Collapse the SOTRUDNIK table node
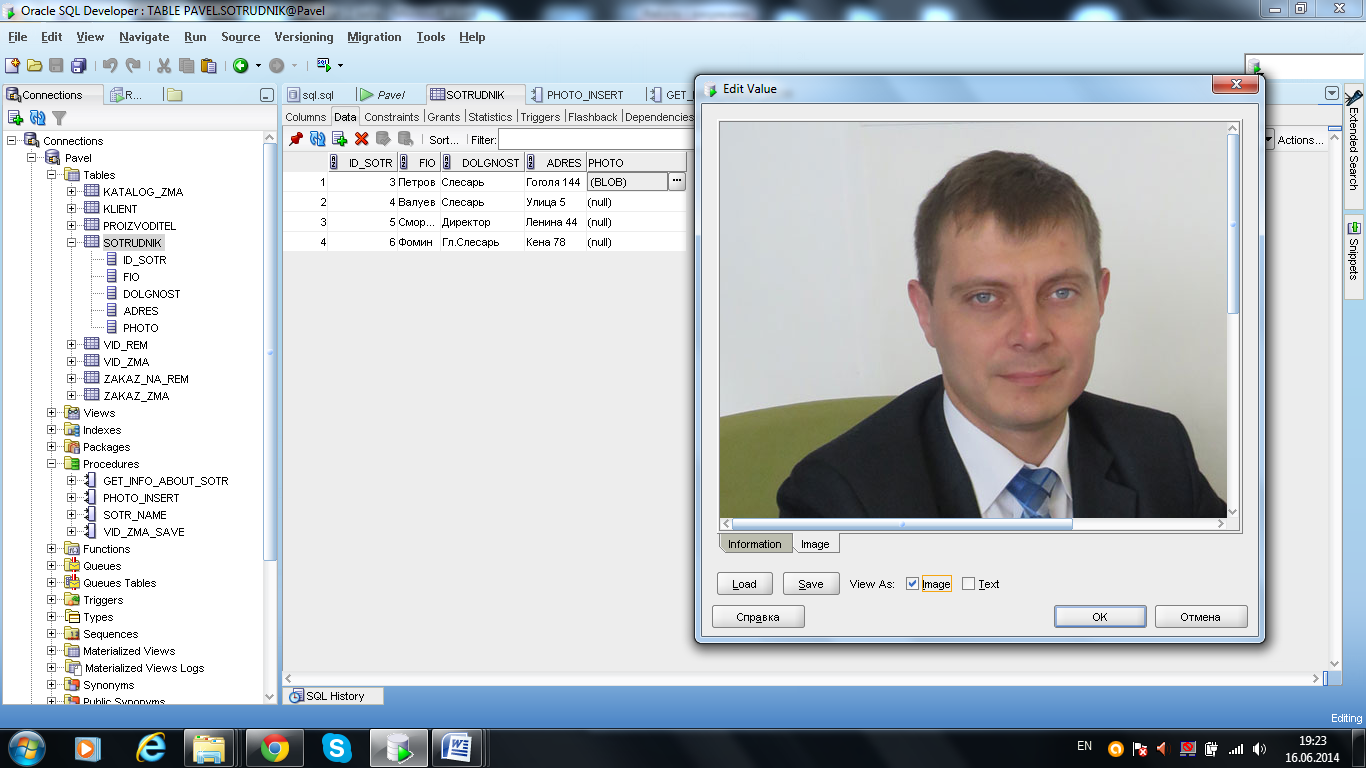This screenshot has width=1366, height=768. [x=71, y=243]
